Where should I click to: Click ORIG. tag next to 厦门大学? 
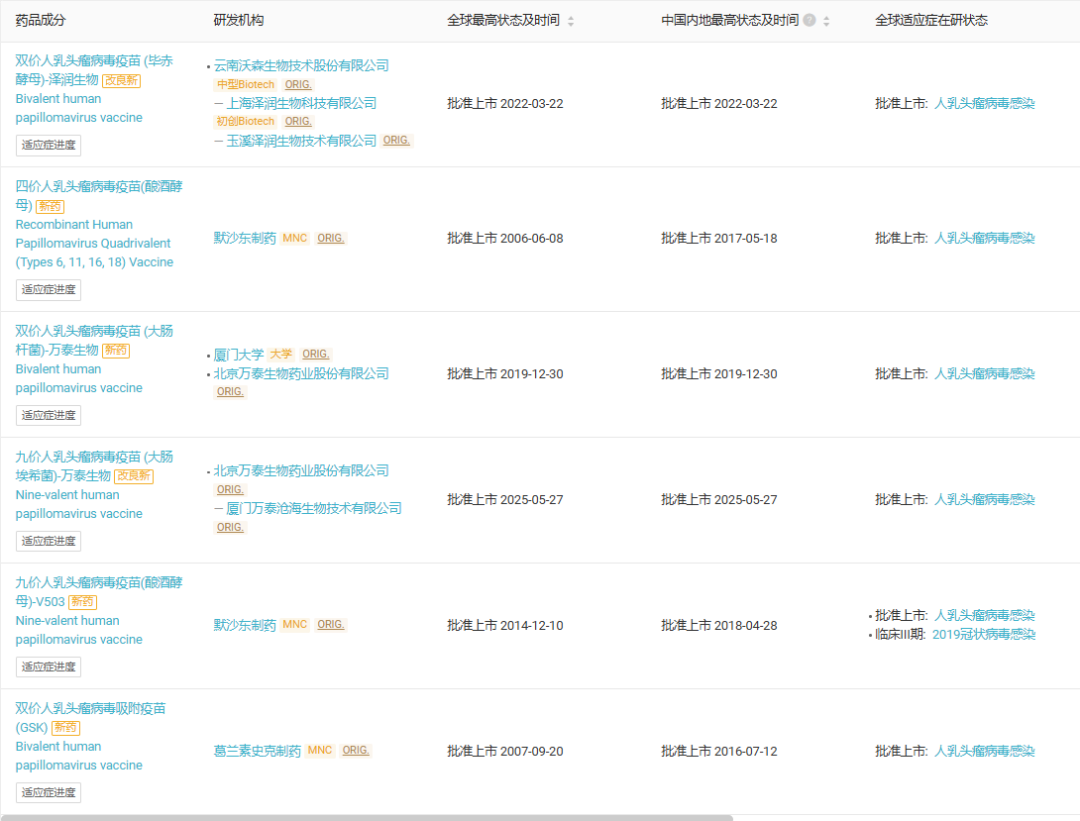click(315, 354)
